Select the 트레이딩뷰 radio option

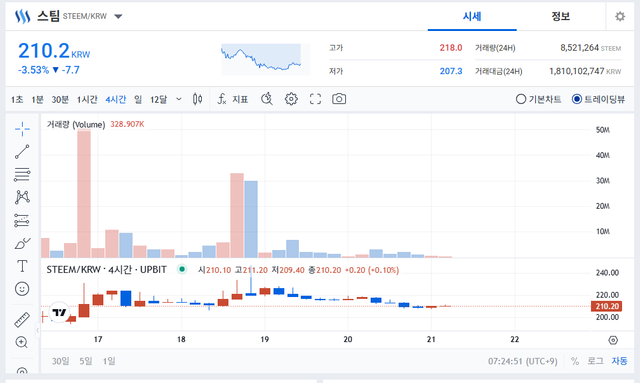[x=598, y=99]
